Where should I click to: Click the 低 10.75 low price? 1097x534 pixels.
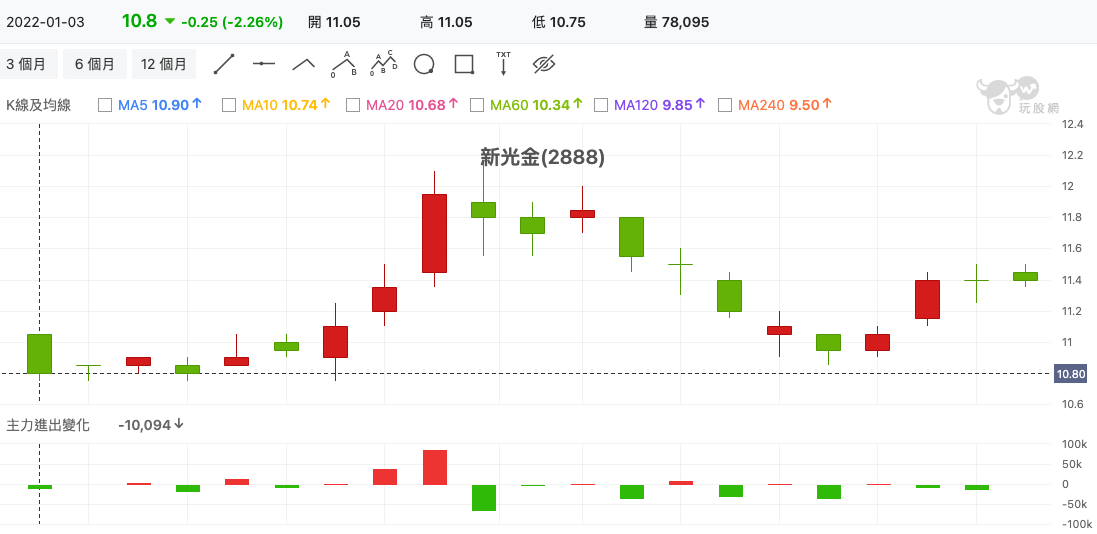[558, 22]
